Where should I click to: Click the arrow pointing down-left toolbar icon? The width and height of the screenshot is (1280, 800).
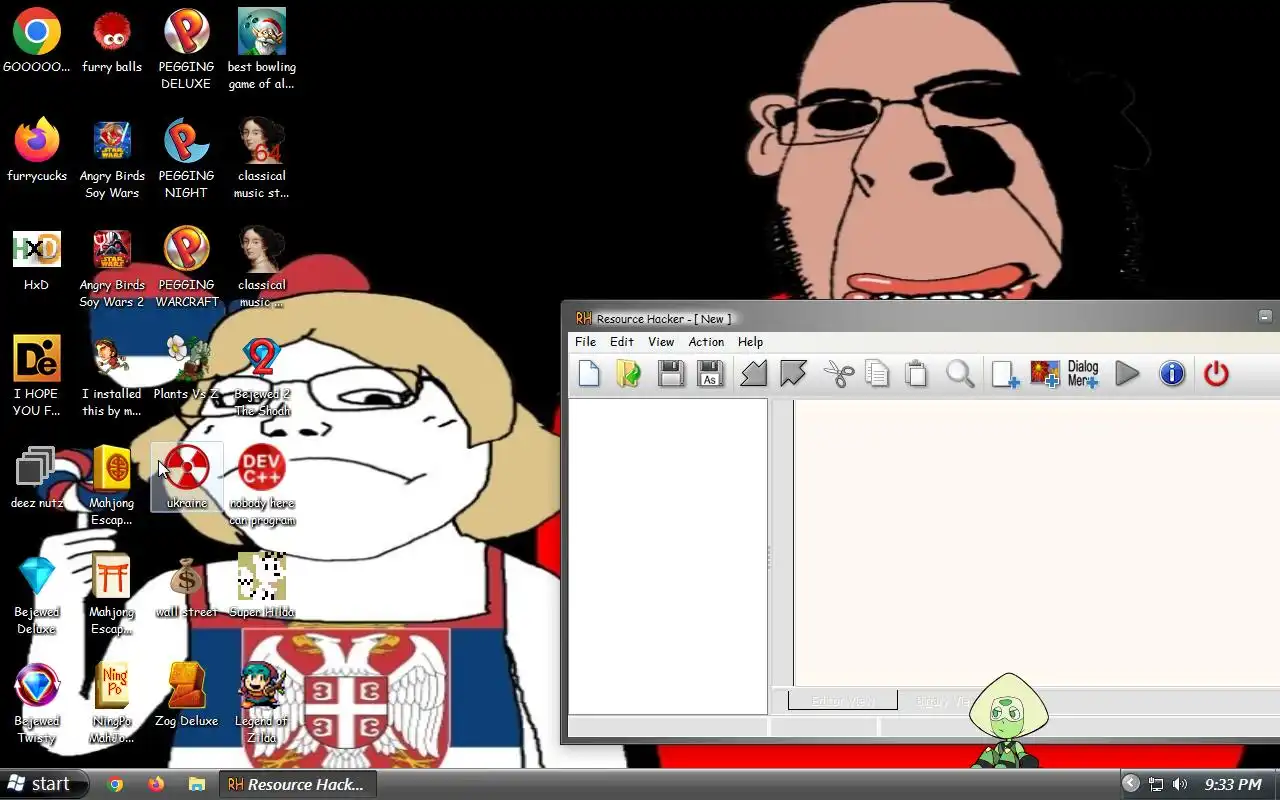coord(754,374)
